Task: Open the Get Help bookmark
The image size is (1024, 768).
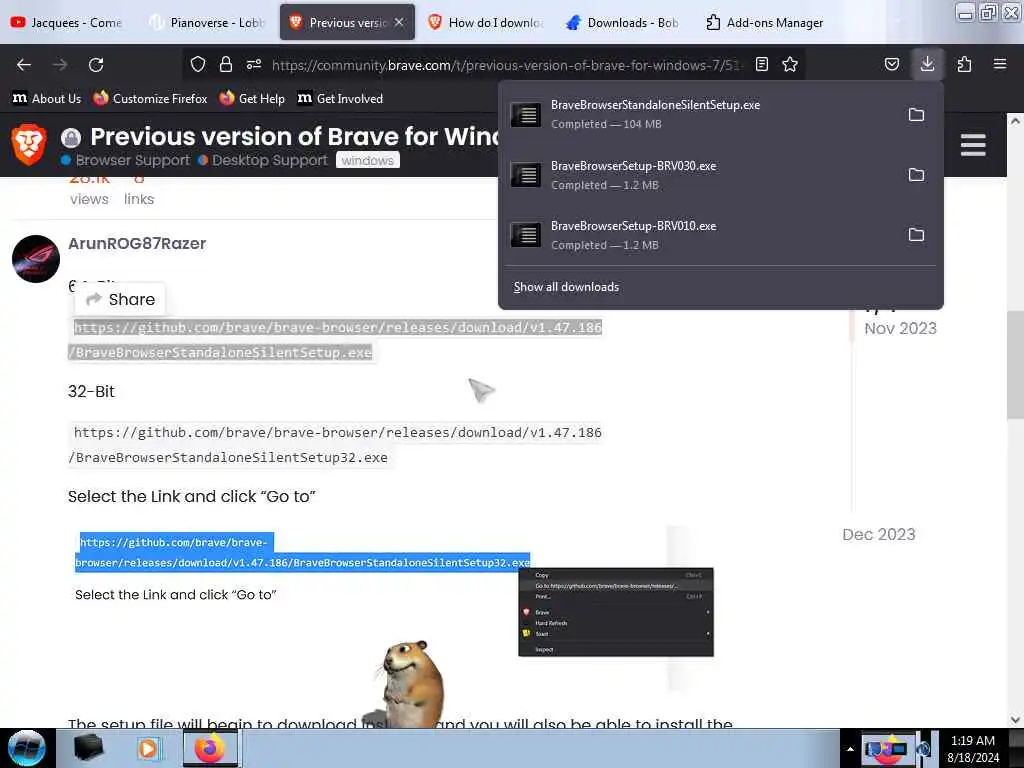Action: coord(253,99)
